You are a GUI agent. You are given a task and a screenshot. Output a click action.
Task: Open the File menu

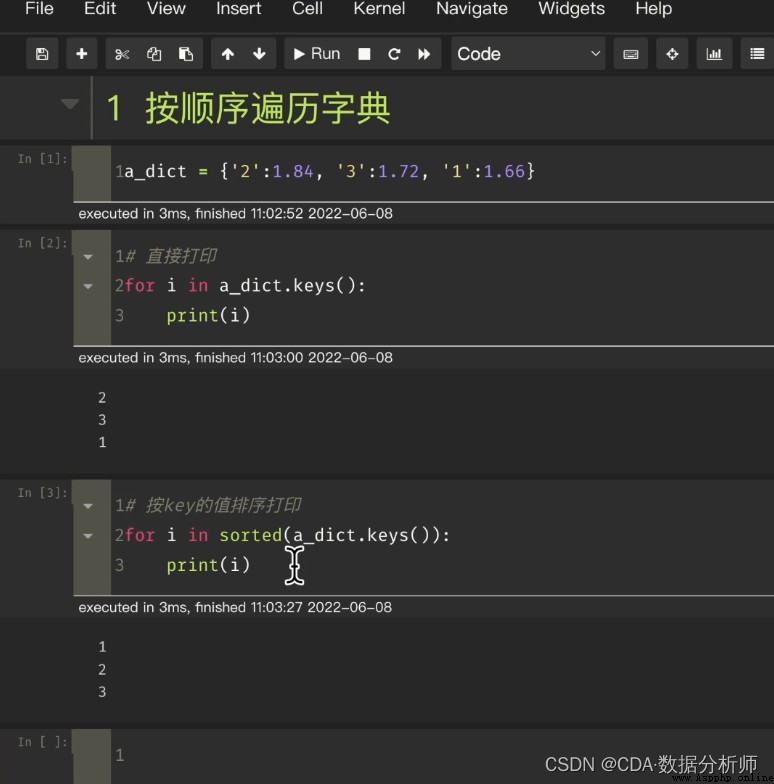point(39,8)
